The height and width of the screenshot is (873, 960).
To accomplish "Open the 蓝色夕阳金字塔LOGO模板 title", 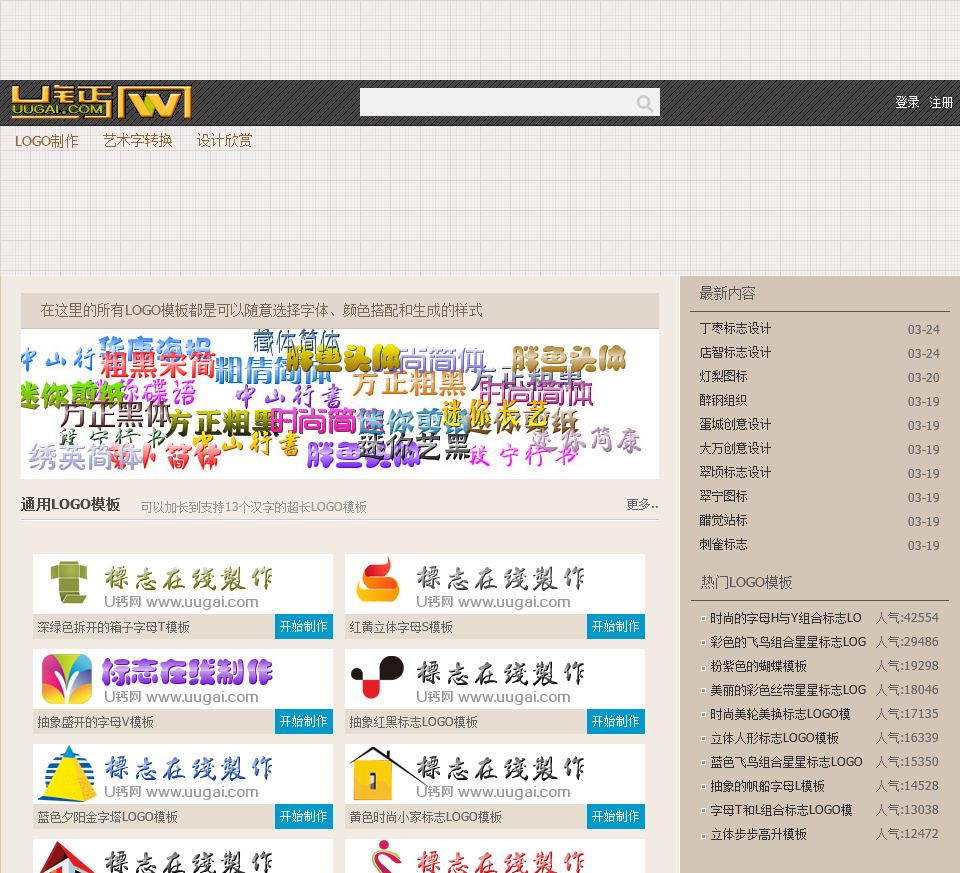I will tap(108, 817).
